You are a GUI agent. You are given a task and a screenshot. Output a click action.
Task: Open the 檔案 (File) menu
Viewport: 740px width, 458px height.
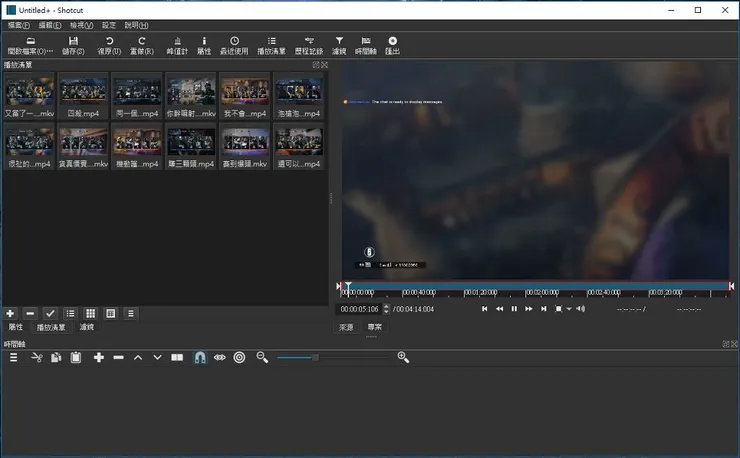click(18, 25)
